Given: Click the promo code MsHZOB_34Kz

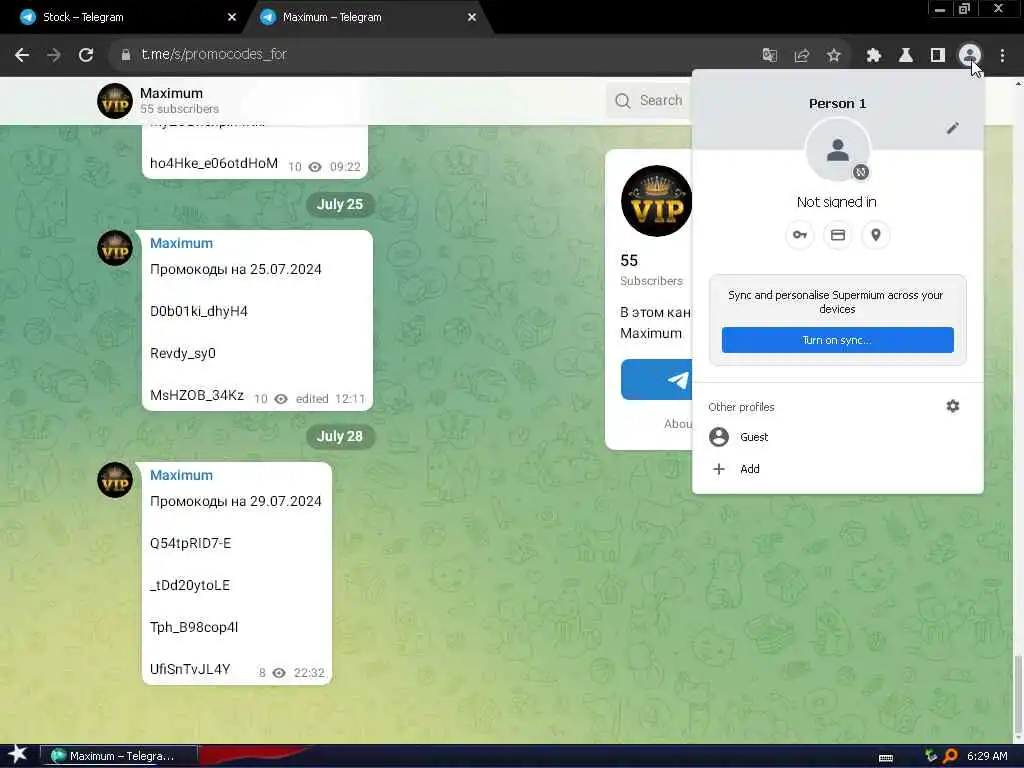Looking at the screenshot, I should click(x=197, y=395).
